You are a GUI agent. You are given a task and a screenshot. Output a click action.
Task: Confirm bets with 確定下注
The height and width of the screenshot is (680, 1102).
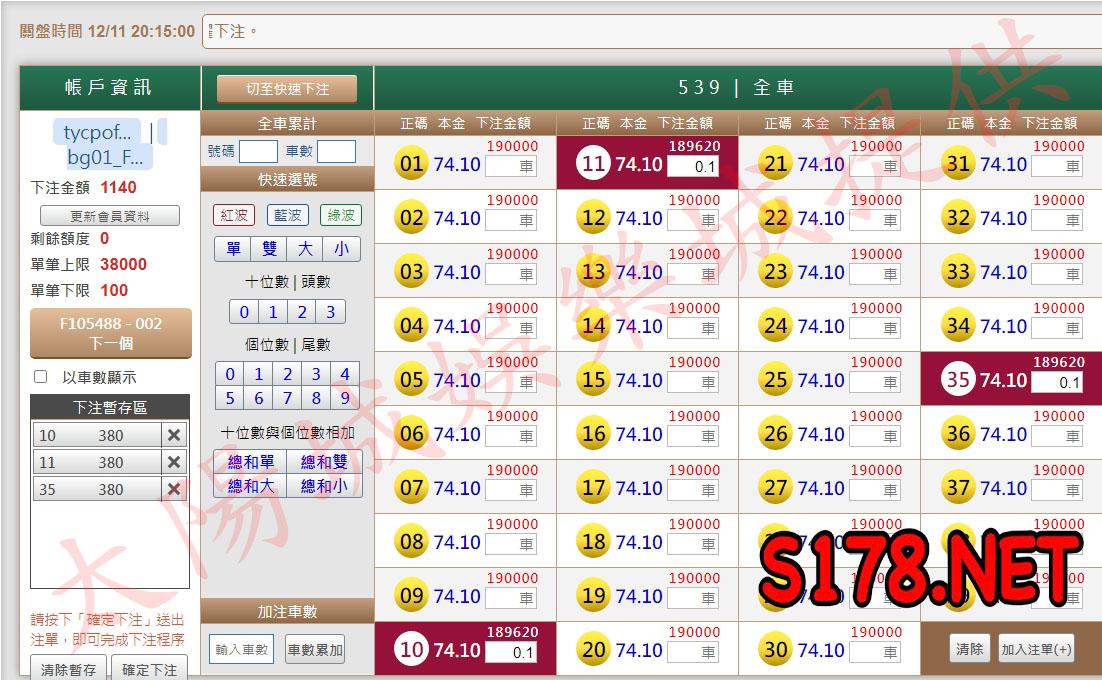pyautogui.click(x=149, y=668)
